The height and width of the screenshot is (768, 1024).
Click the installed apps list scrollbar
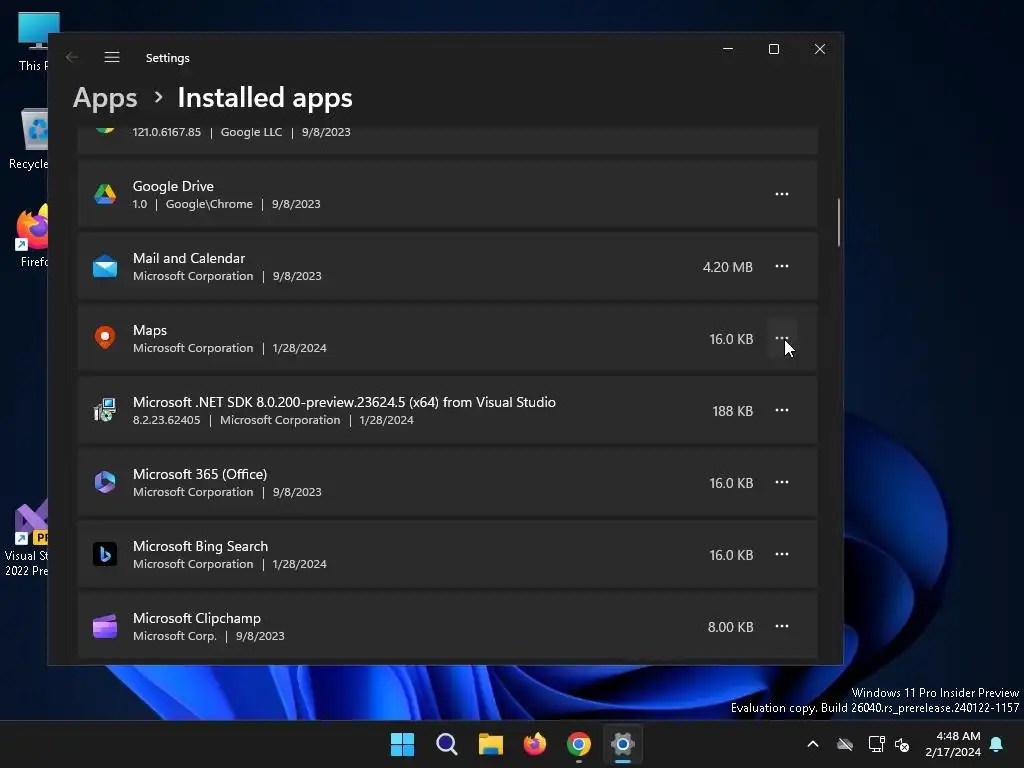839,222
